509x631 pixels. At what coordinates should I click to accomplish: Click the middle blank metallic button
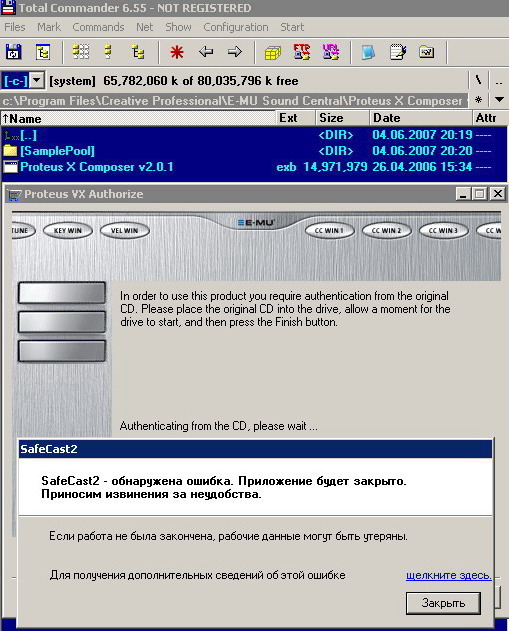point(62,322)
